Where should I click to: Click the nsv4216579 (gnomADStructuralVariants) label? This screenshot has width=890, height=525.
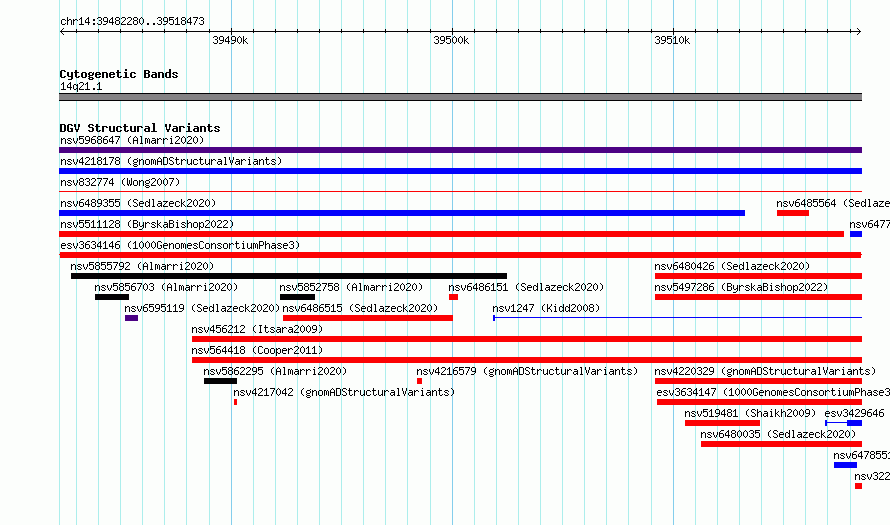[527, 371]
